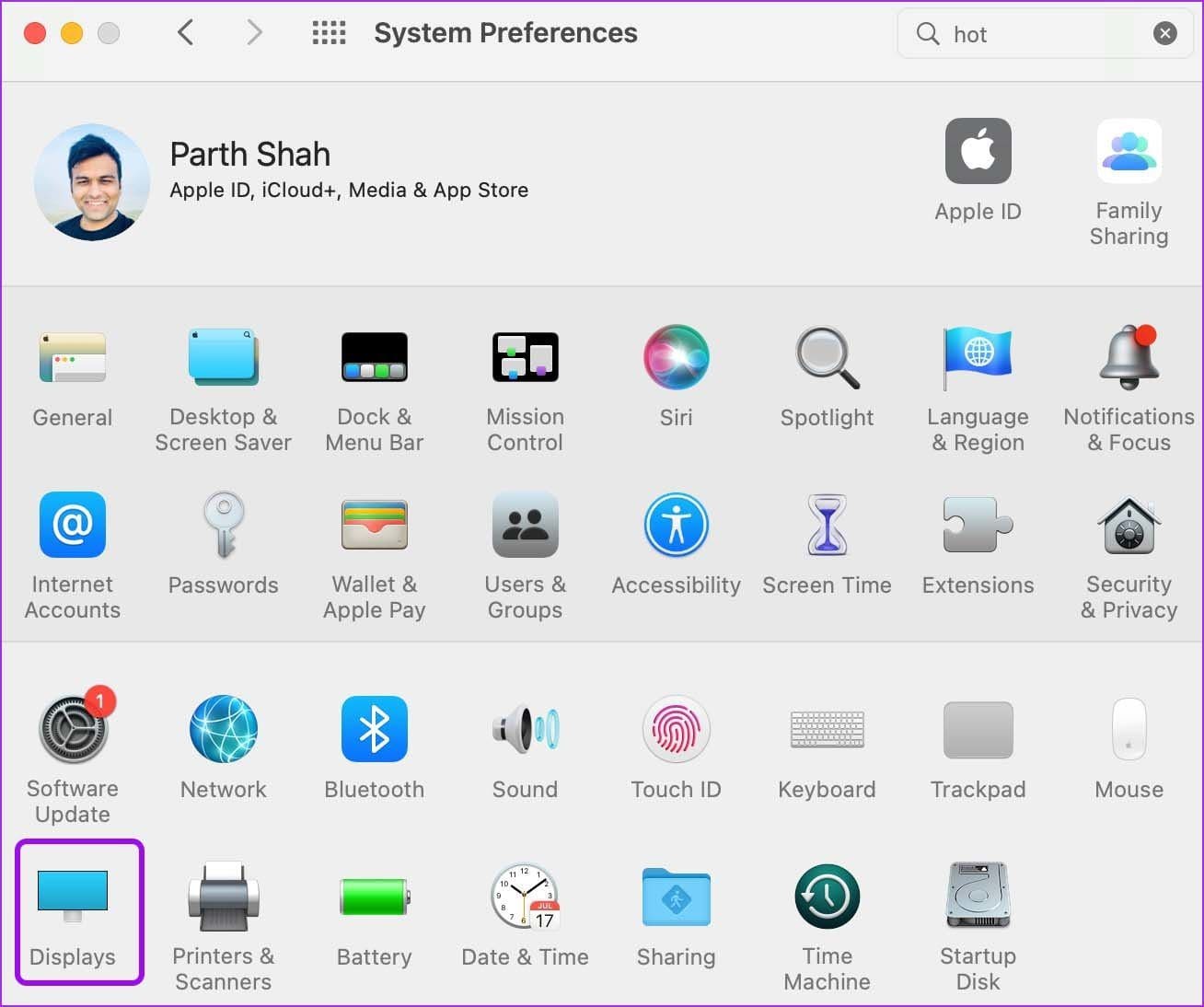
Task: Go forward using the forward arrow
Action: tap(255, 33)
